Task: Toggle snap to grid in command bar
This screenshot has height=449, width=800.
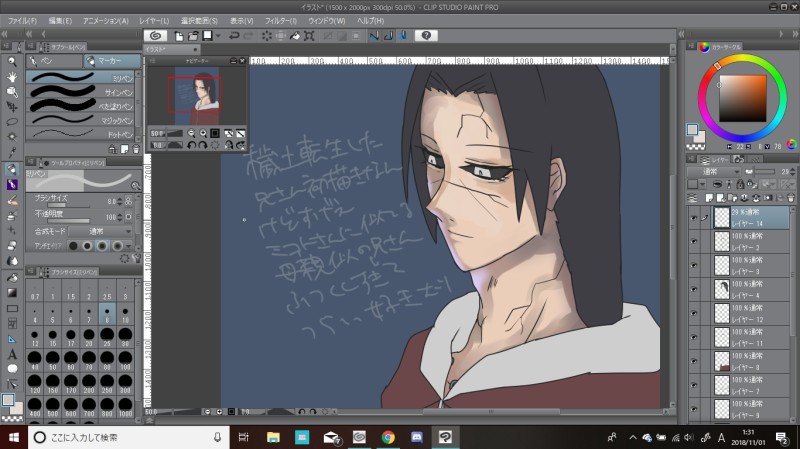Action: [x=403, y=36]
